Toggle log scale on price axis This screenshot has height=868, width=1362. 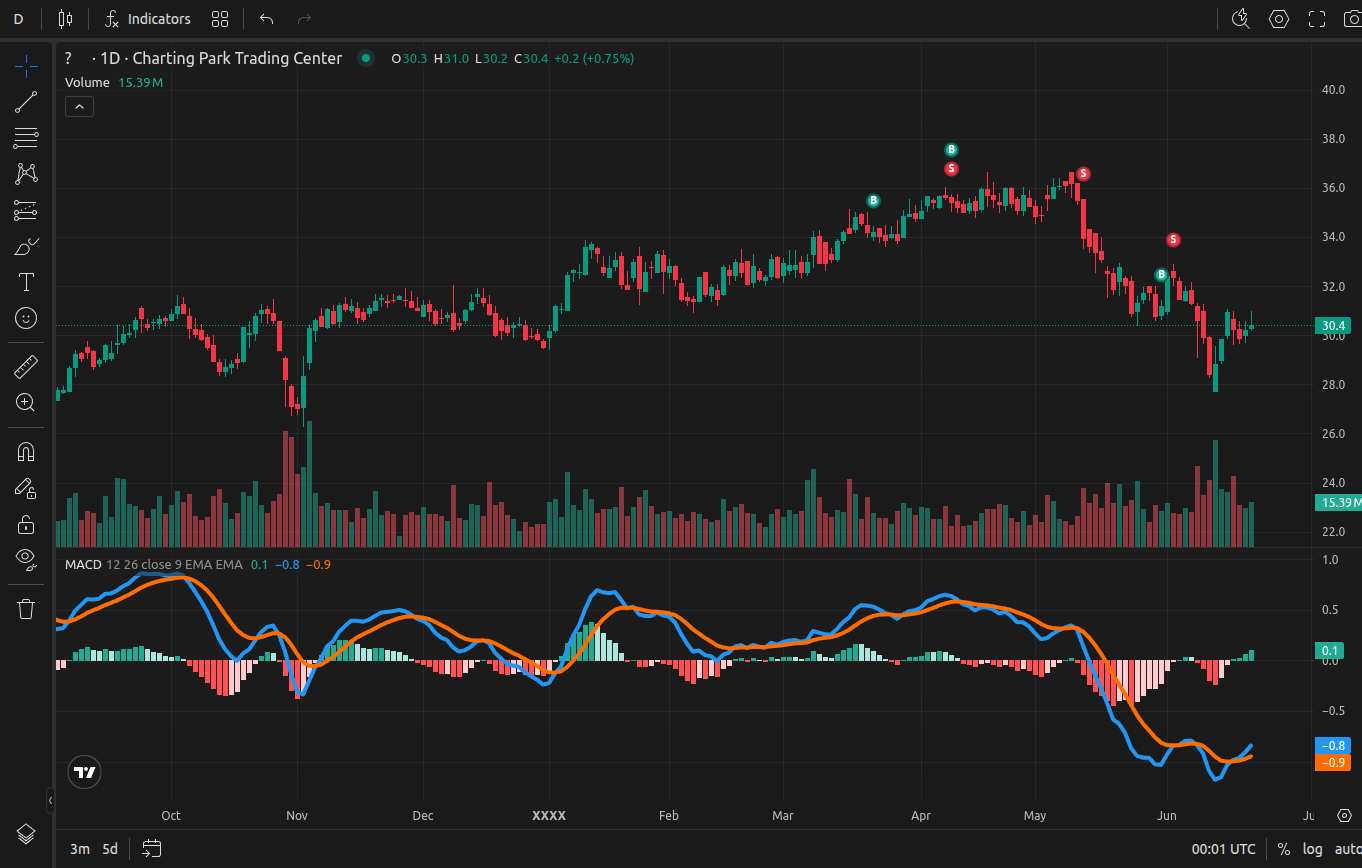(x=1312, y=849)
